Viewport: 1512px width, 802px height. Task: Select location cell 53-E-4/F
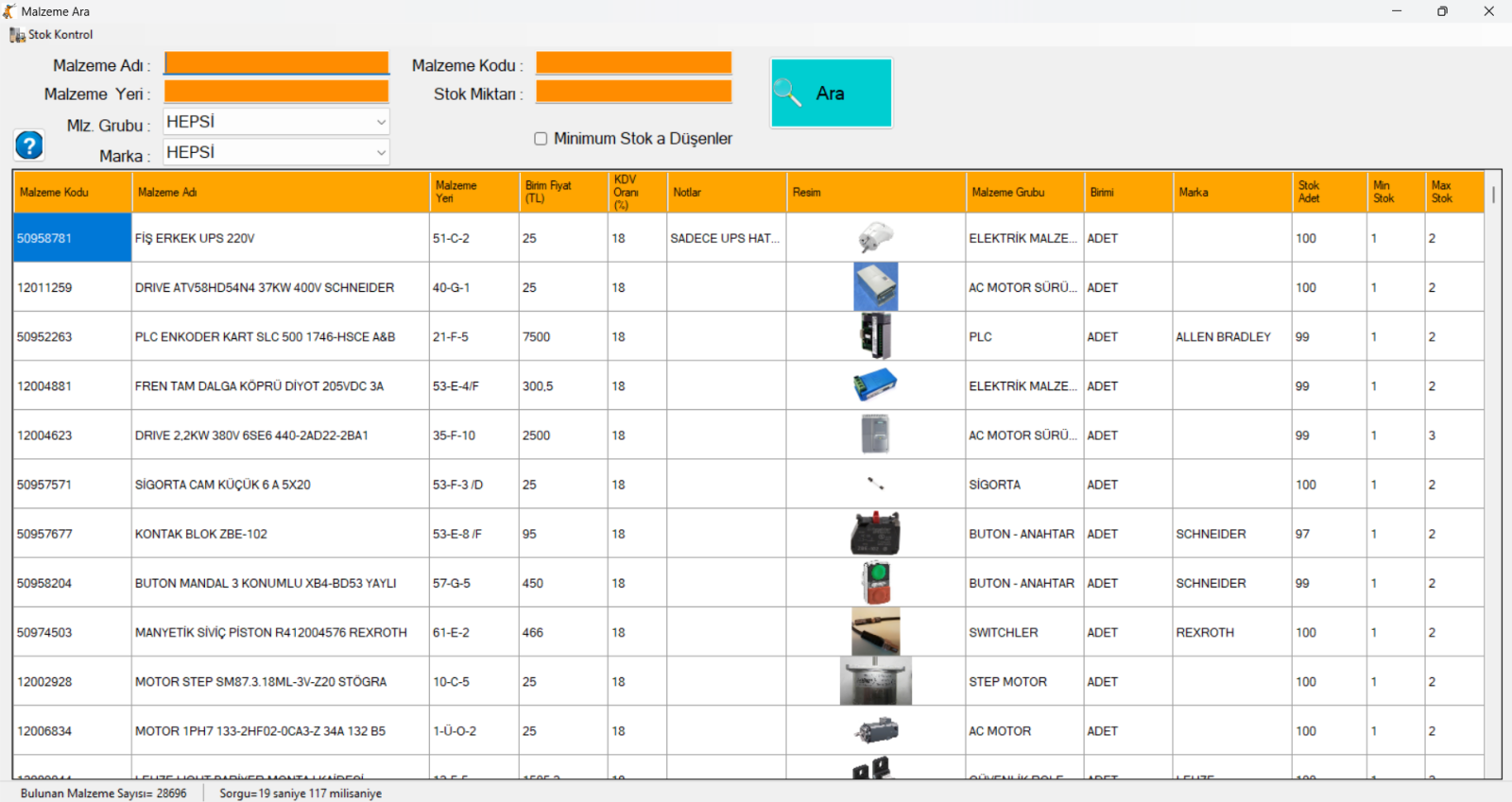click(x=474, y=385)
